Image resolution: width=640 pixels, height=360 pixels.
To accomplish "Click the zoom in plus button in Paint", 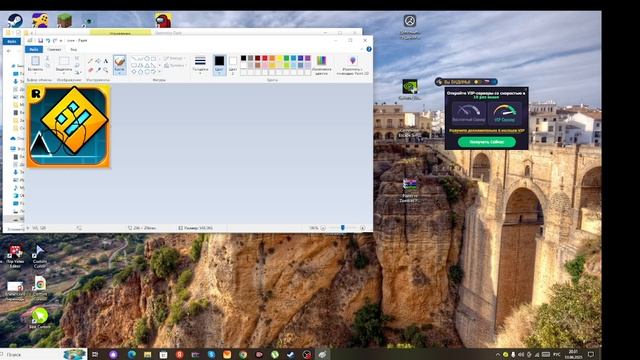I will click(362, 228).
